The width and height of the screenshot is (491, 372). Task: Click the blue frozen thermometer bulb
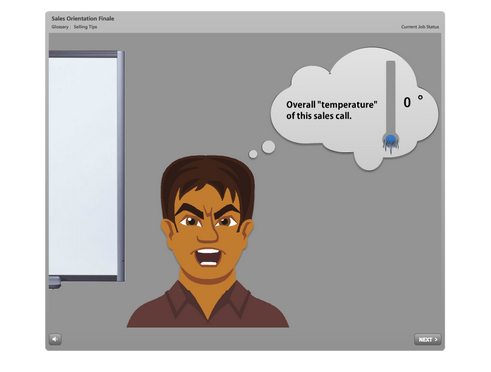coord(391,141)
